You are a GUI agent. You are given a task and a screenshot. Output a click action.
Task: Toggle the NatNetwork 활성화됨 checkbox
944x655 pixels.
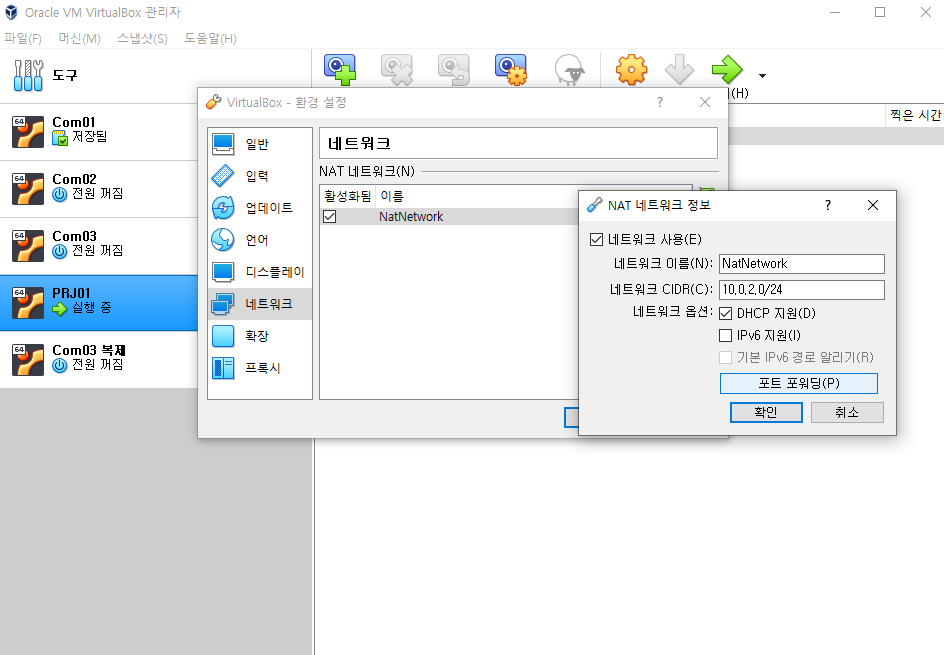pos(330,216)
